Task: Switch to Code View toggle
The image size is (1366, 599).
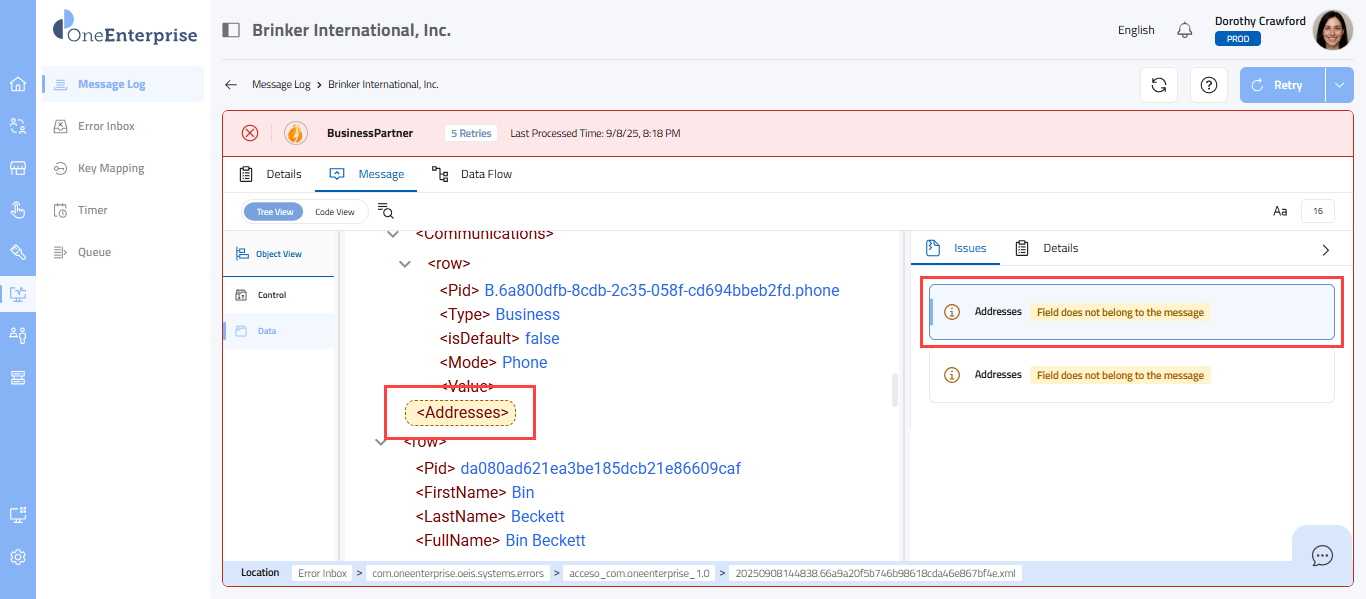Action: coord(335,212)
